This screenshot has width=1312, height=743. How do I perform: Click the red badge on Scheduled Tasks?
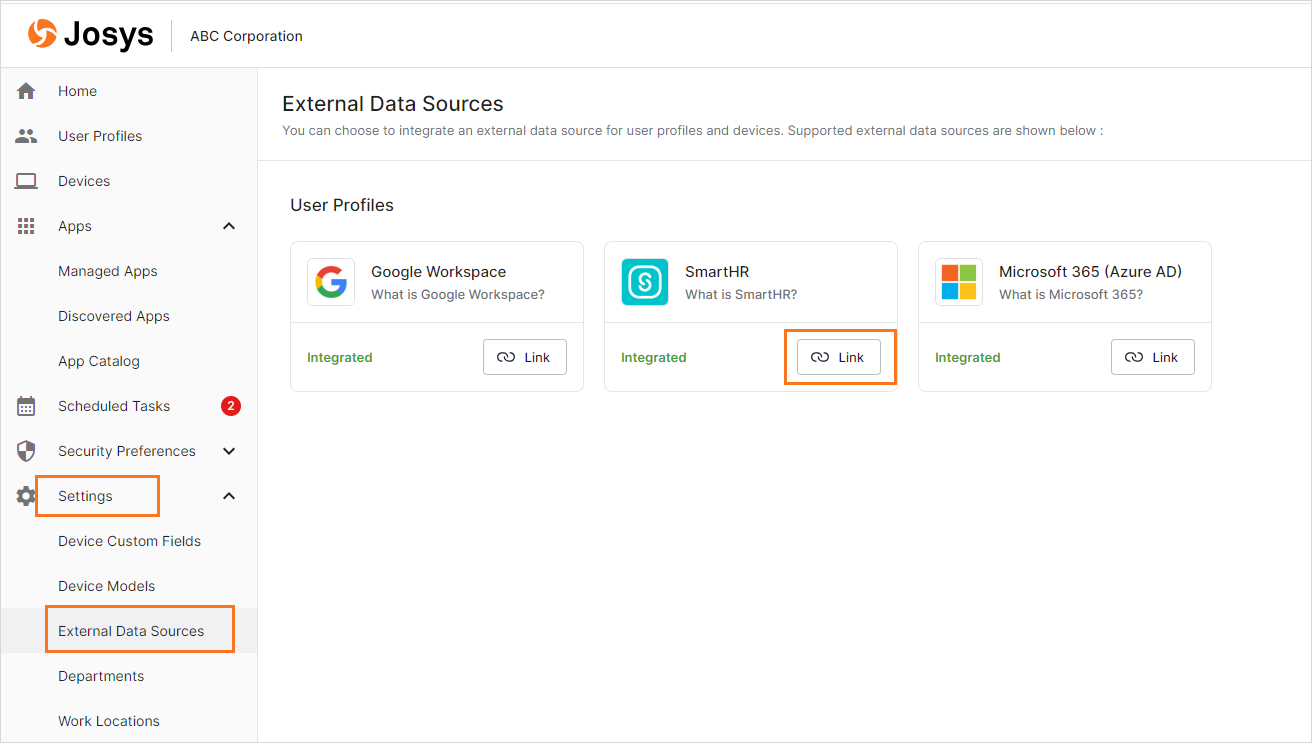point(231,406)
